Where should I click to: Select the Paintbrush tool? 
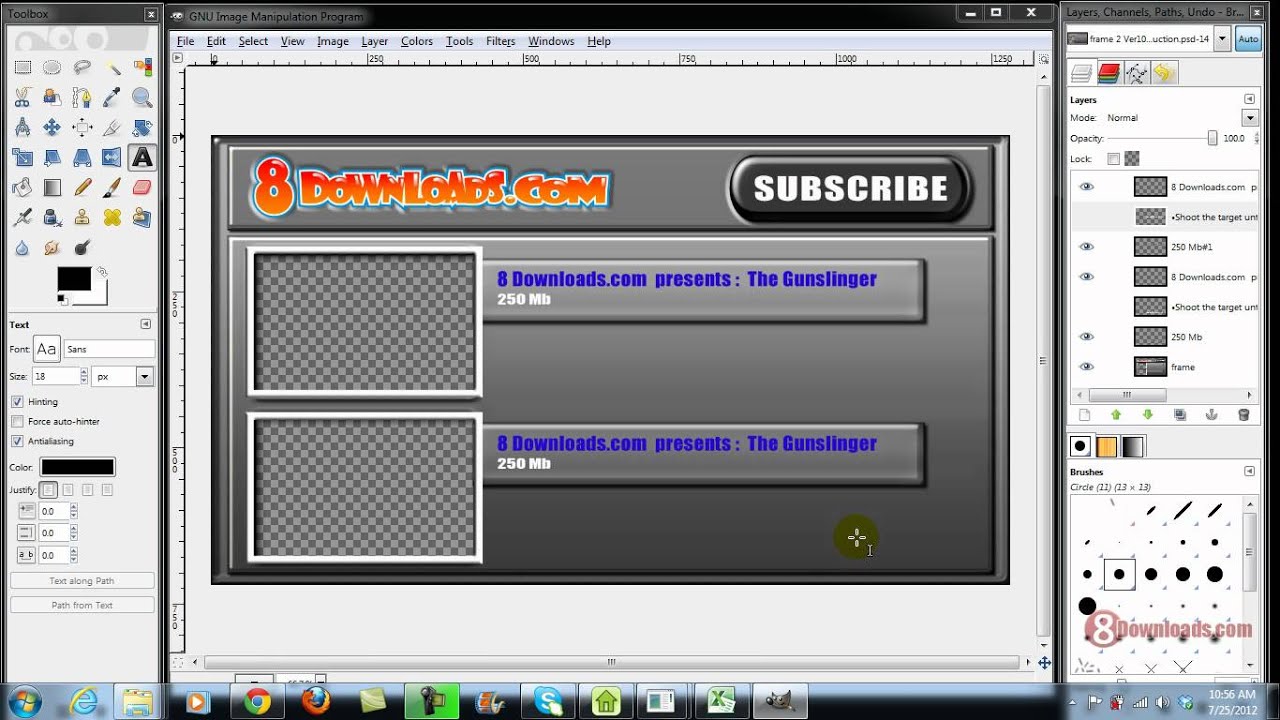click(112, 188)
